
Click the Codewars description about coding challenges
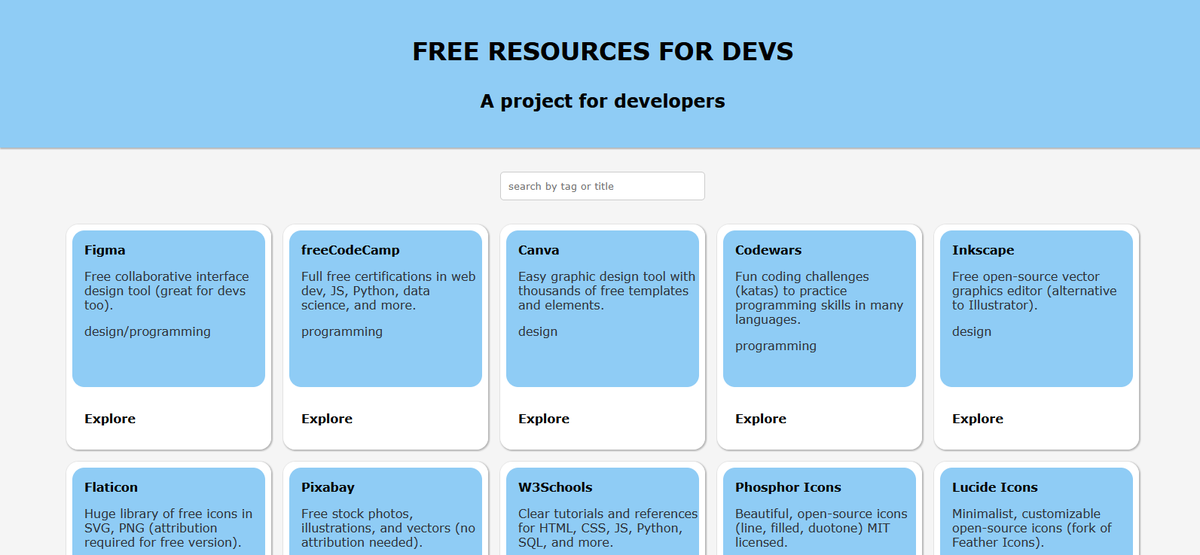point(819,298)
